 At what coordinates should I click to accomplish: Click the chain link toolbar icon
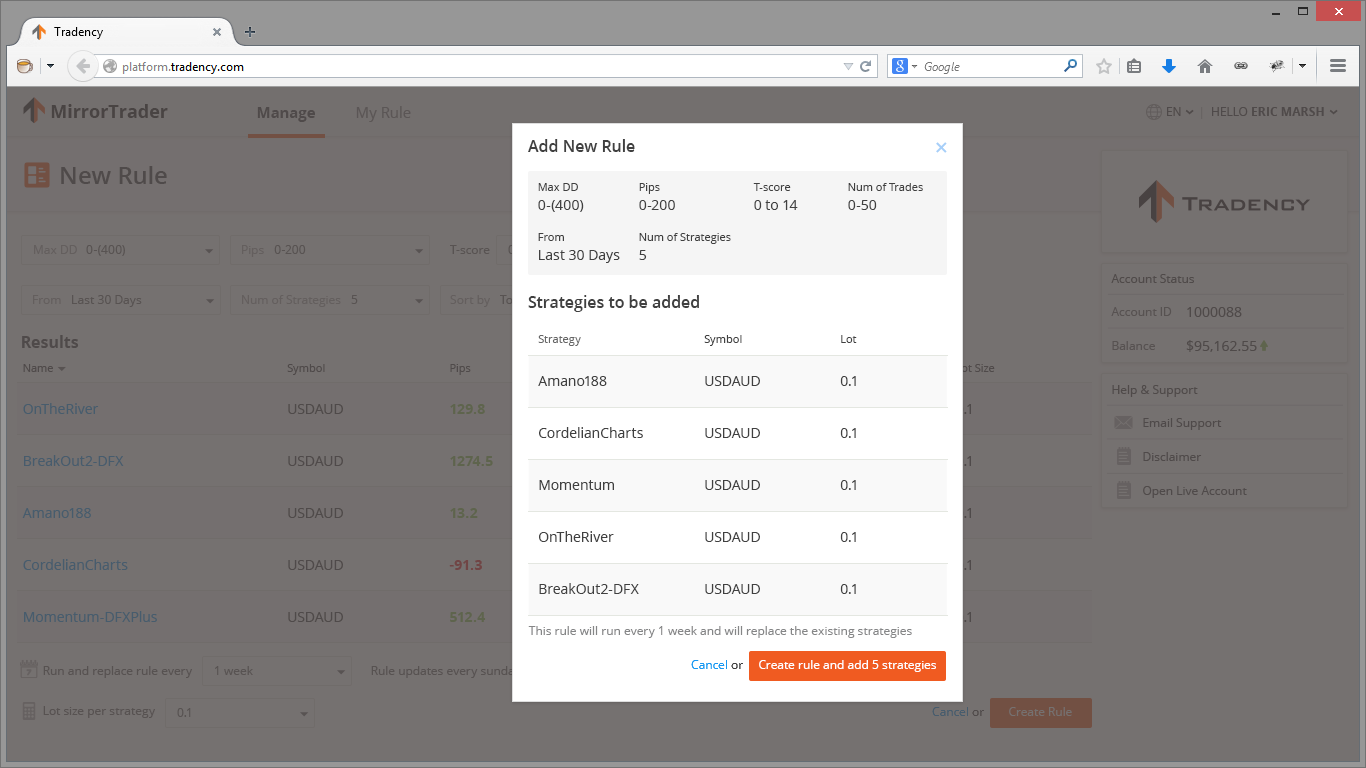[x=1241, y=66]
